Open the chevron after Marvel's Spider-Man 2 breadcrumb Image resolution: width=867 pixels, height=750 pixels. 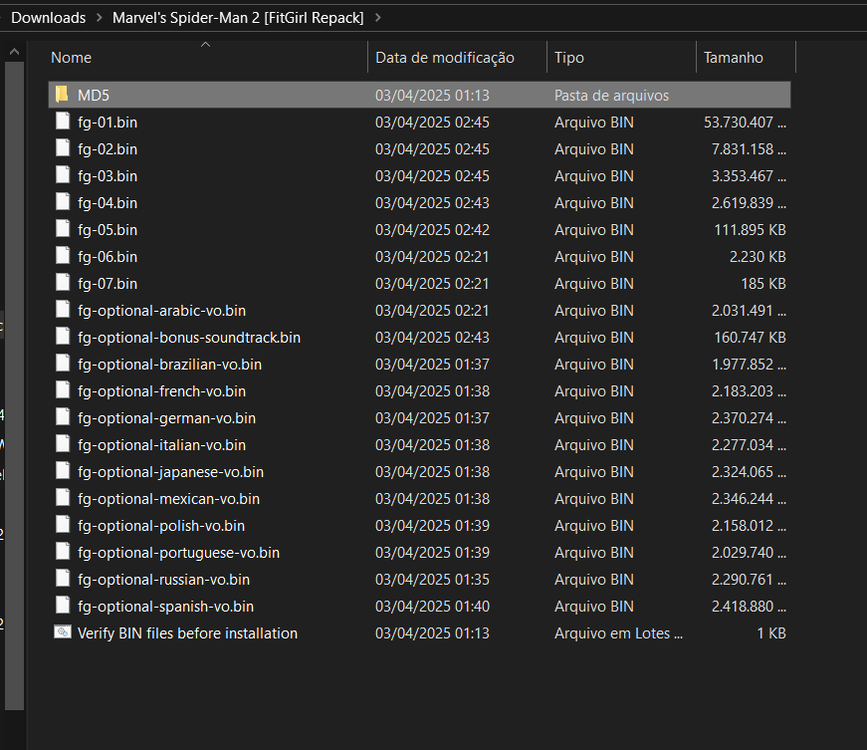tap(377, 18)
